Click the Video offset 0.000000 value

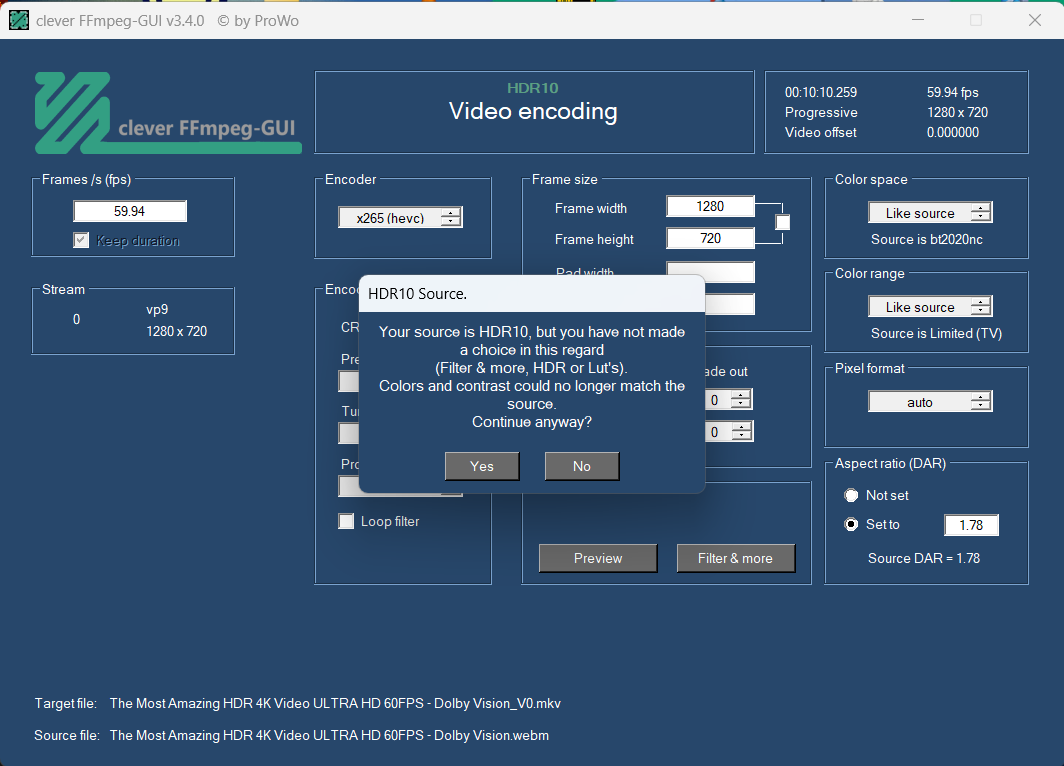[x=953, y=132]
